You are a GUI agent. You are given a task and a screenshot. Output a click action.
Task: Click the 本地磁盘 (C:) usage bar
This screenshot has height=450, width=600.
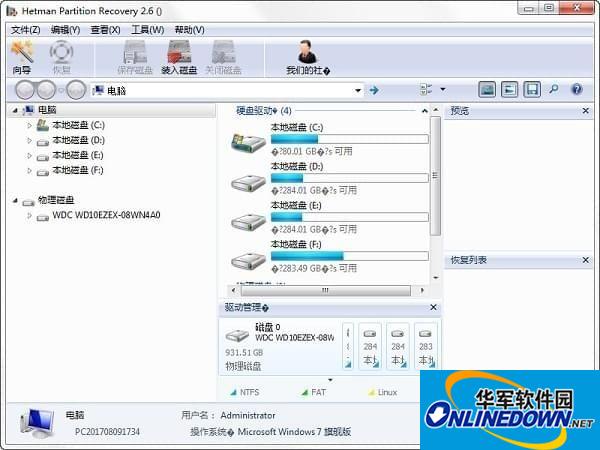click(x=350, y=139)
